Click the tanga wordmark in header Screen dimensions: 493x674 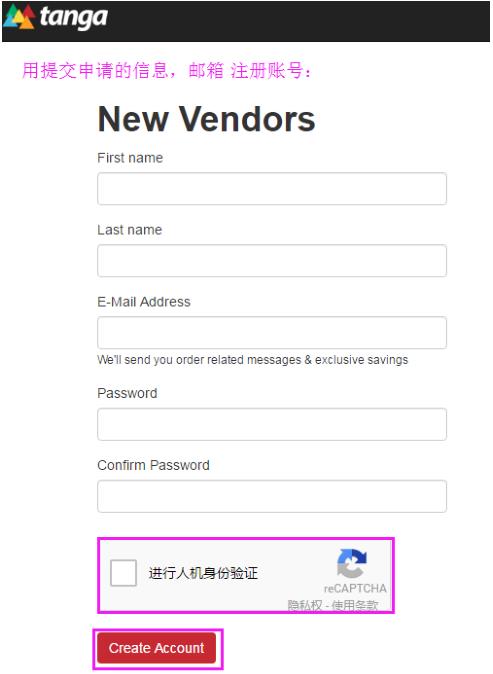[x=73, y=18]
